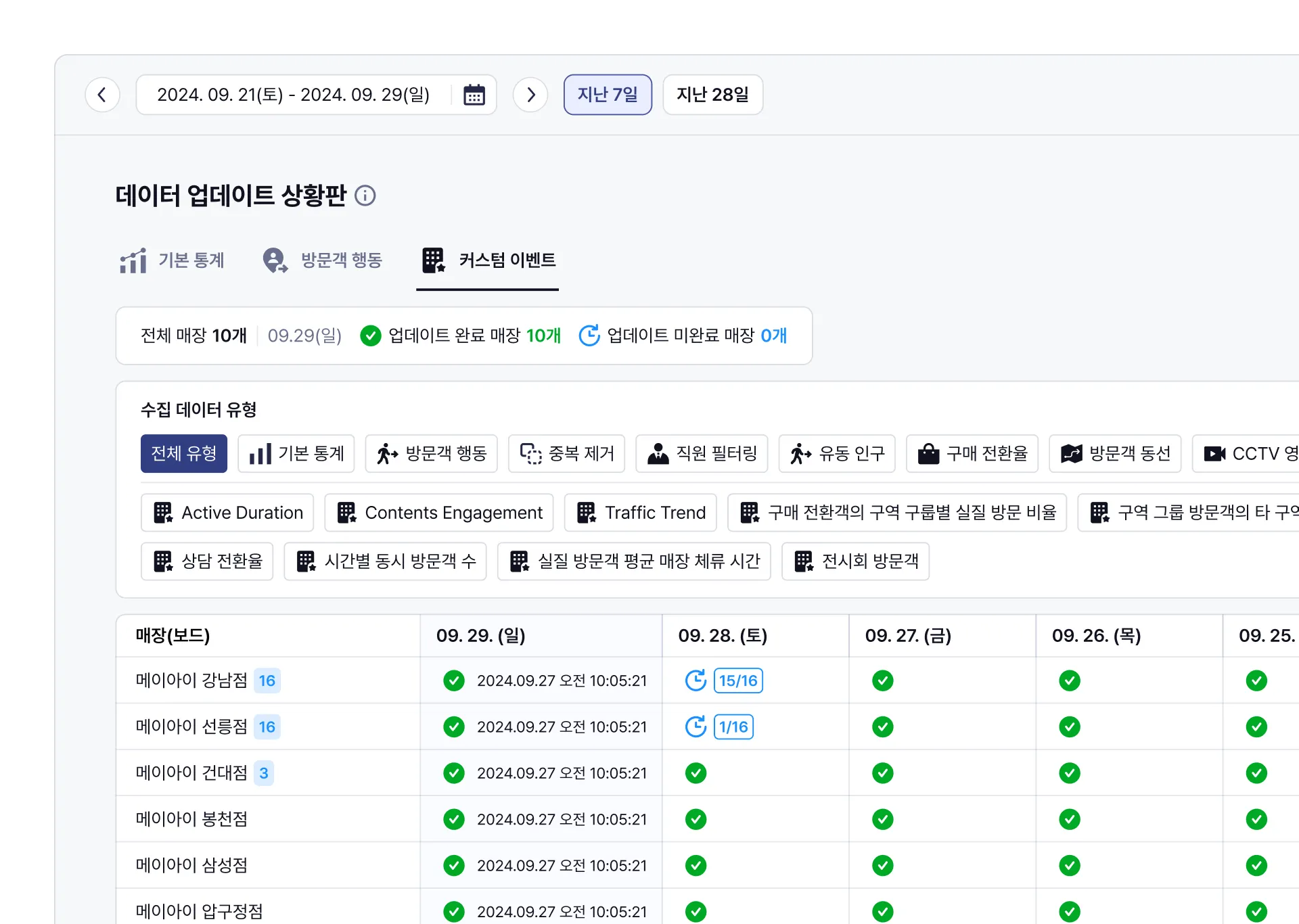The image size is (1299, 924).
Task: Click the 업데이트 완료 매장 green check icon
Action: (371, 336)
